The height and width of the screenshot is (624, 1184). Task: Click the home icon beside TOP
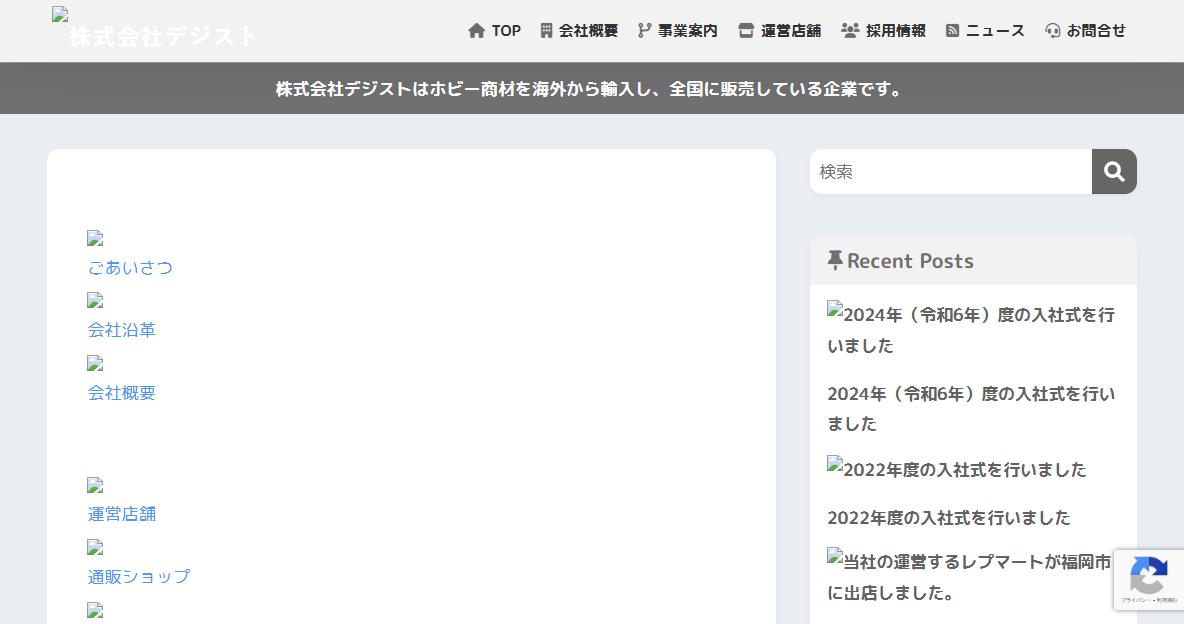coord(476,31)
